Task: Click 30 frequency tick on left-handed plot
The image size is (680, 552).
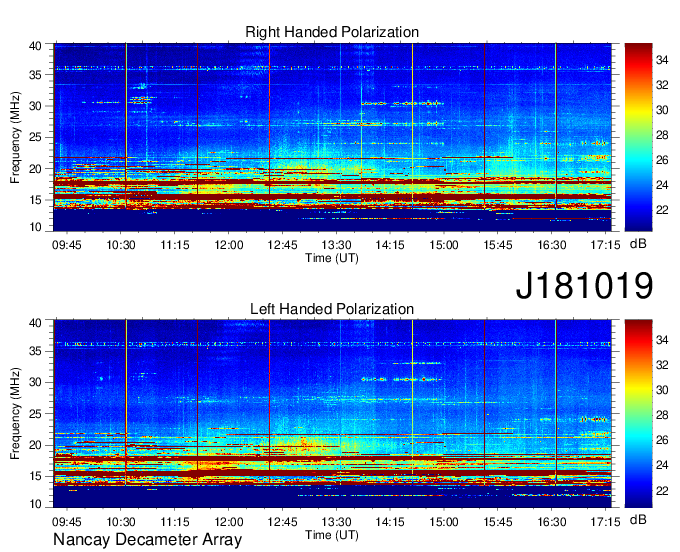Action: pos(35,382)
